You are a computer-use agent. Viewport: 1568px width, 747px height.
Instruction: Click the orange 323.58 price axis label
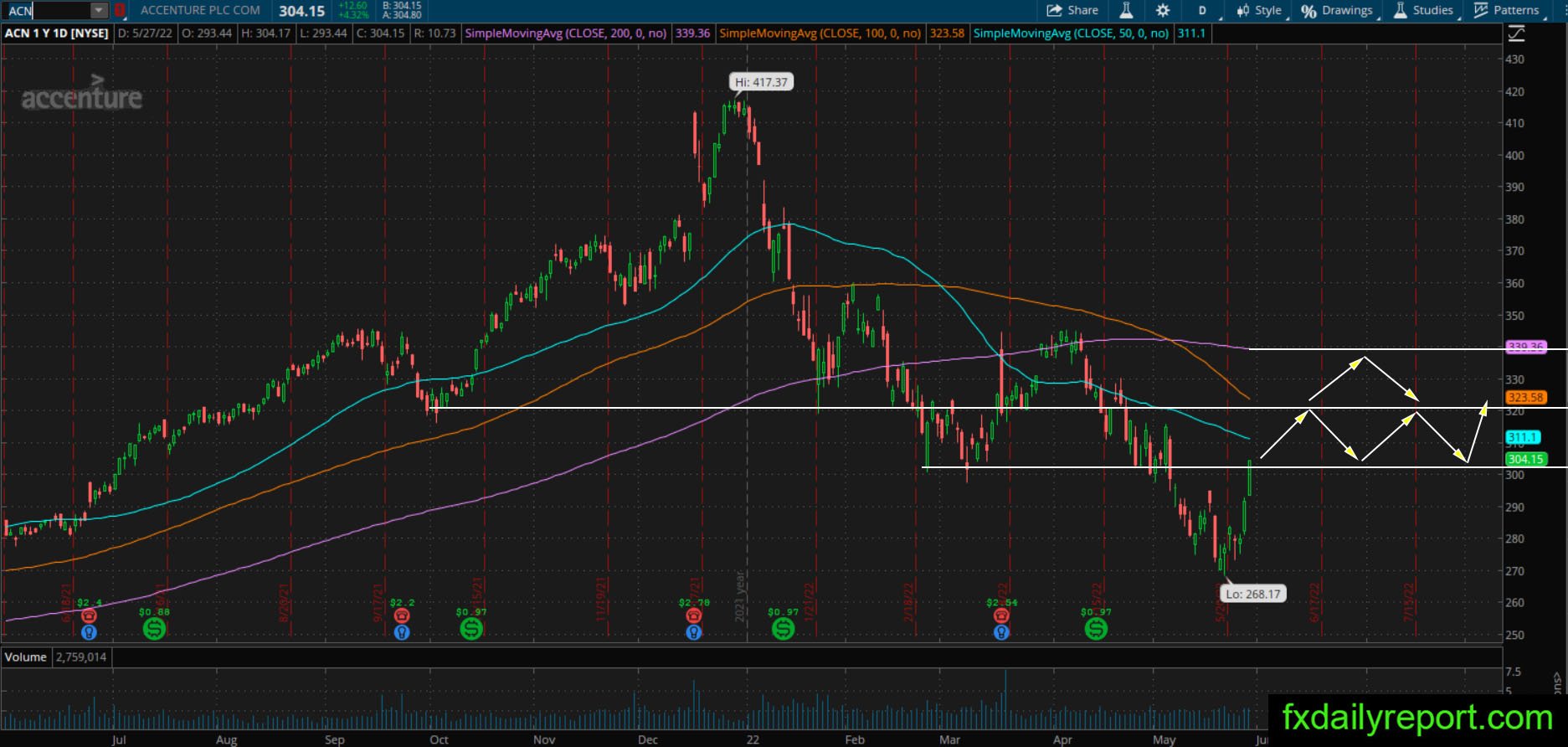click(1525, 397)
